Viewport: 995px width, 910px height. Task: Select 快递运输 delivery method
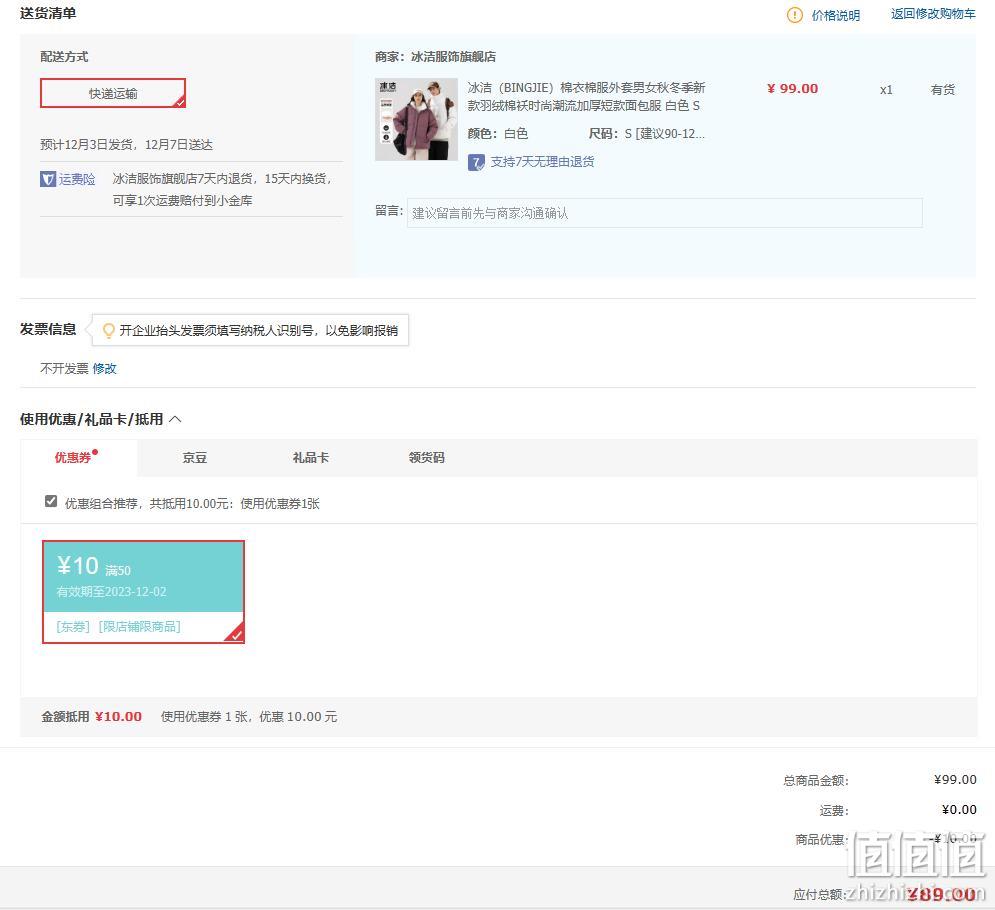[113, 93]
